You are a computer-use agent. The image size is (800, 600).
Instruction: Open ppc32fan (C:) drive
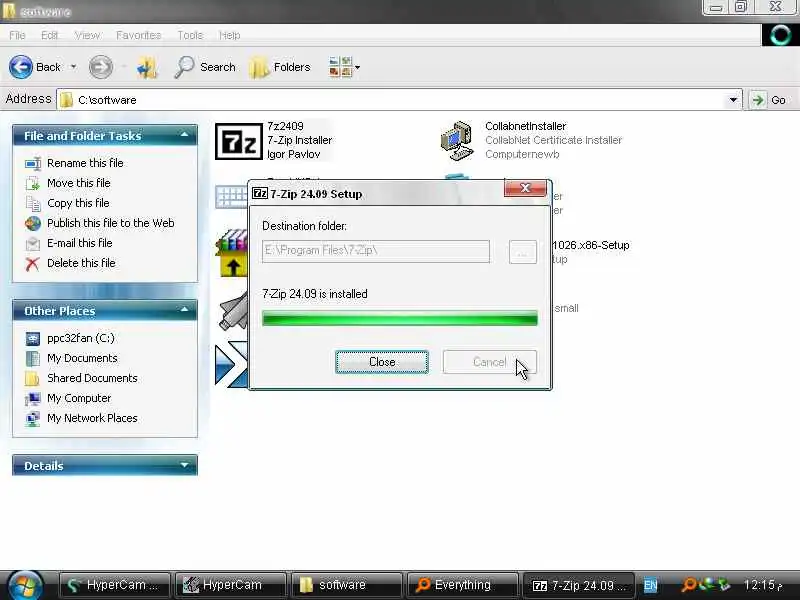pos(81,338)
